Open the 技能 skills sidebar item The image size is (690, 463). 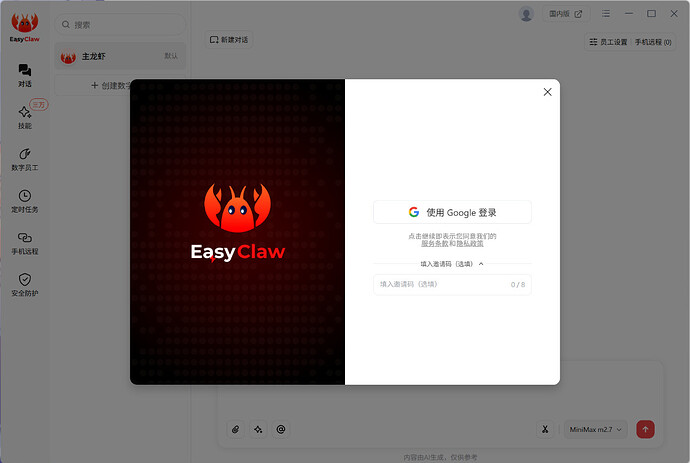[25, 118]
